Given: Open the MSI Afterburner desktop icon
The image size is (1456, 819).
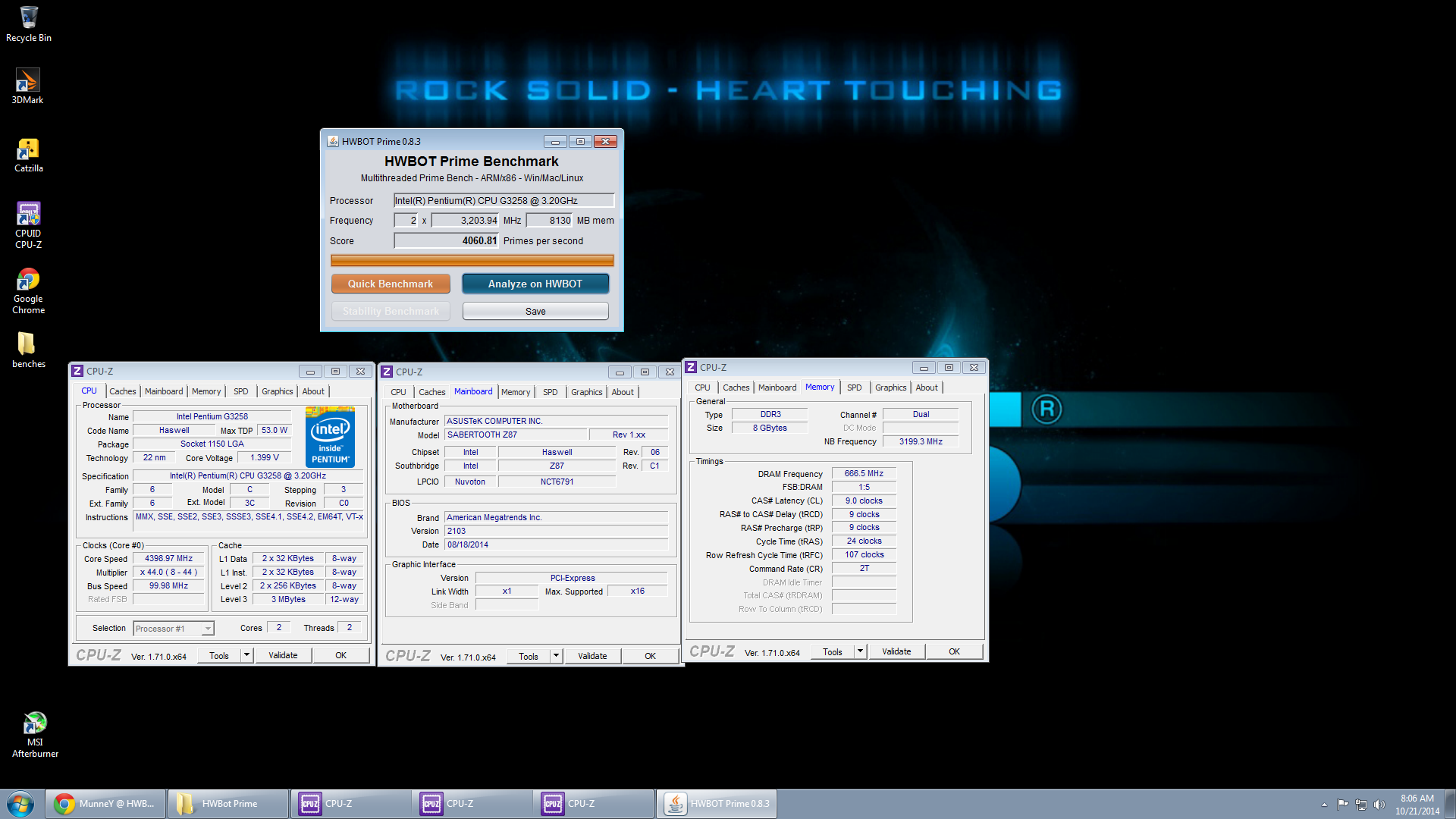Looking at the screenshot, I should click(x=35, y=734).
